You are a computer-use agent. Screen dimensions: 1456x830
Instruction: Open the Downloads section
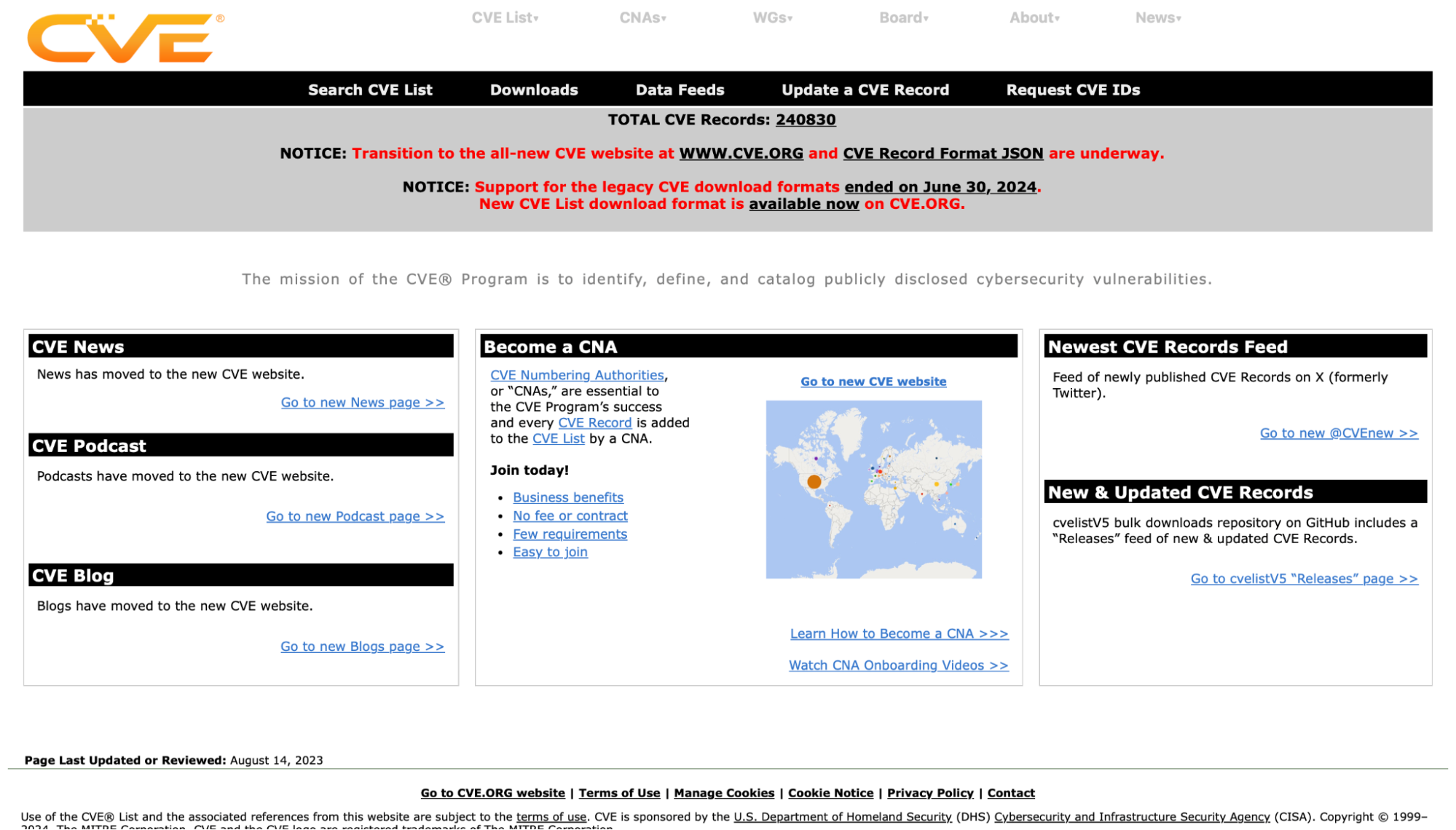click(534, 90)
